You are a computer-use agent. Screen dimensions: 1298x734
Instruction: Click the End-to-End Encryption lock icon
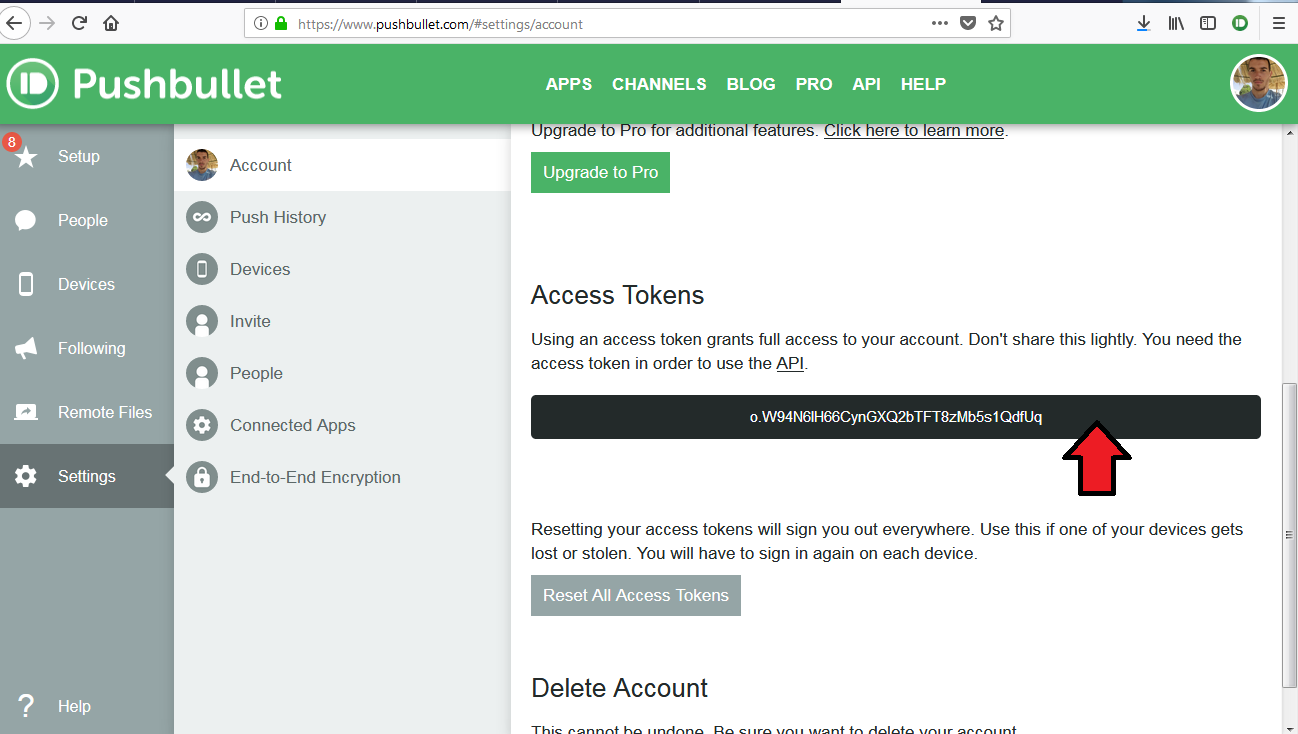pyautogui.click(x=202, y=477)
